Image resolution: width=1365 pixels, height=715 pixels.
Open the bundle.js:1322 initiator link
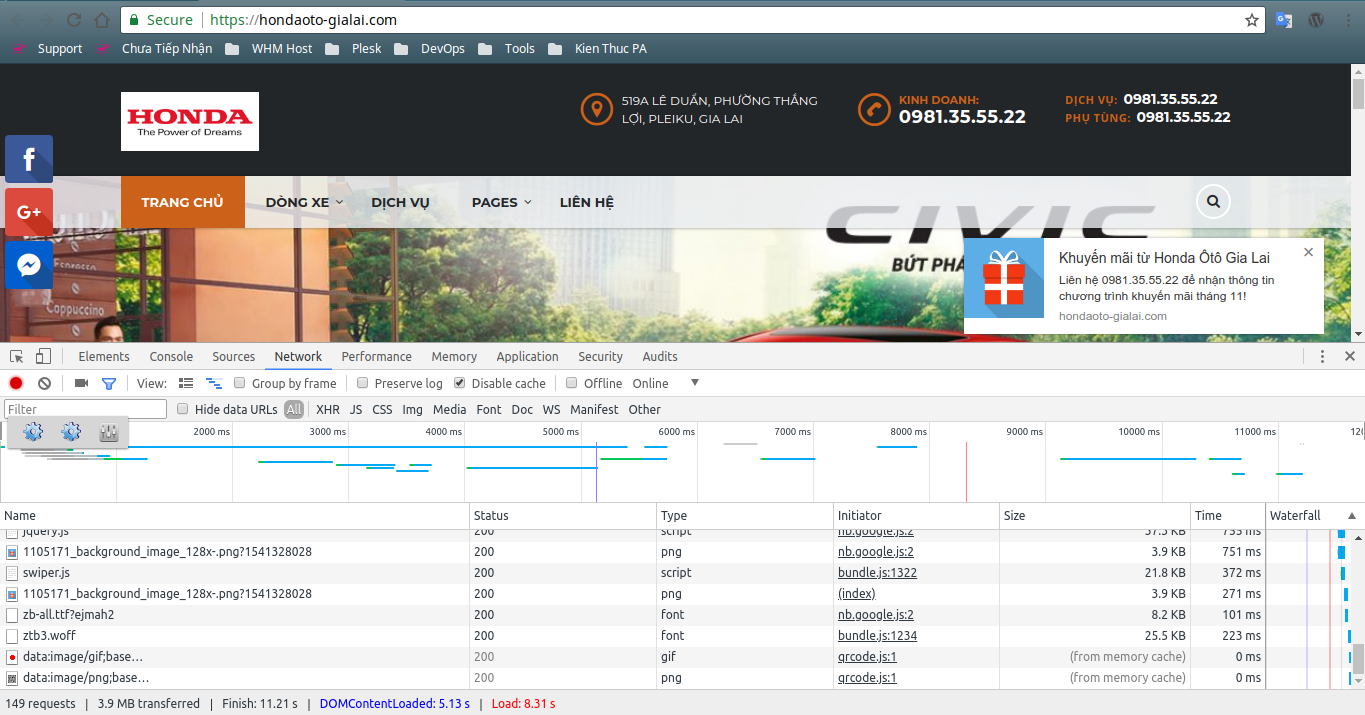[877, 573]
